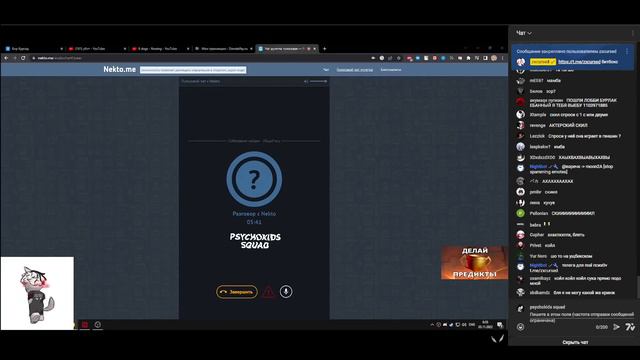This screenshot has height=360, width=640.
Task: Open the Nekto.me logo link
Action: (x=120, y=69)
